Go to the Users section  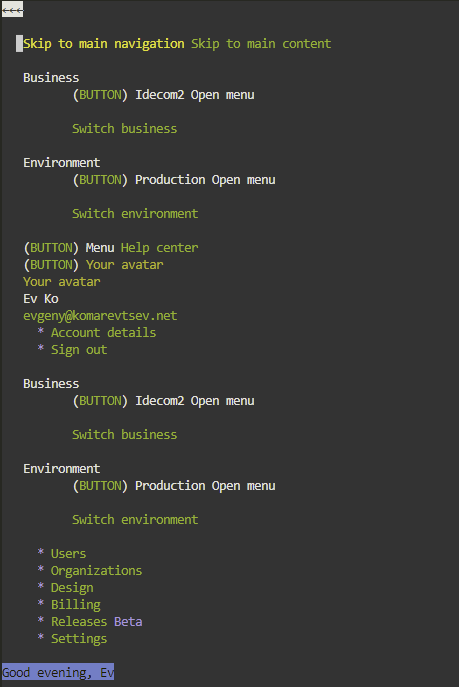[x=68, y=554]
